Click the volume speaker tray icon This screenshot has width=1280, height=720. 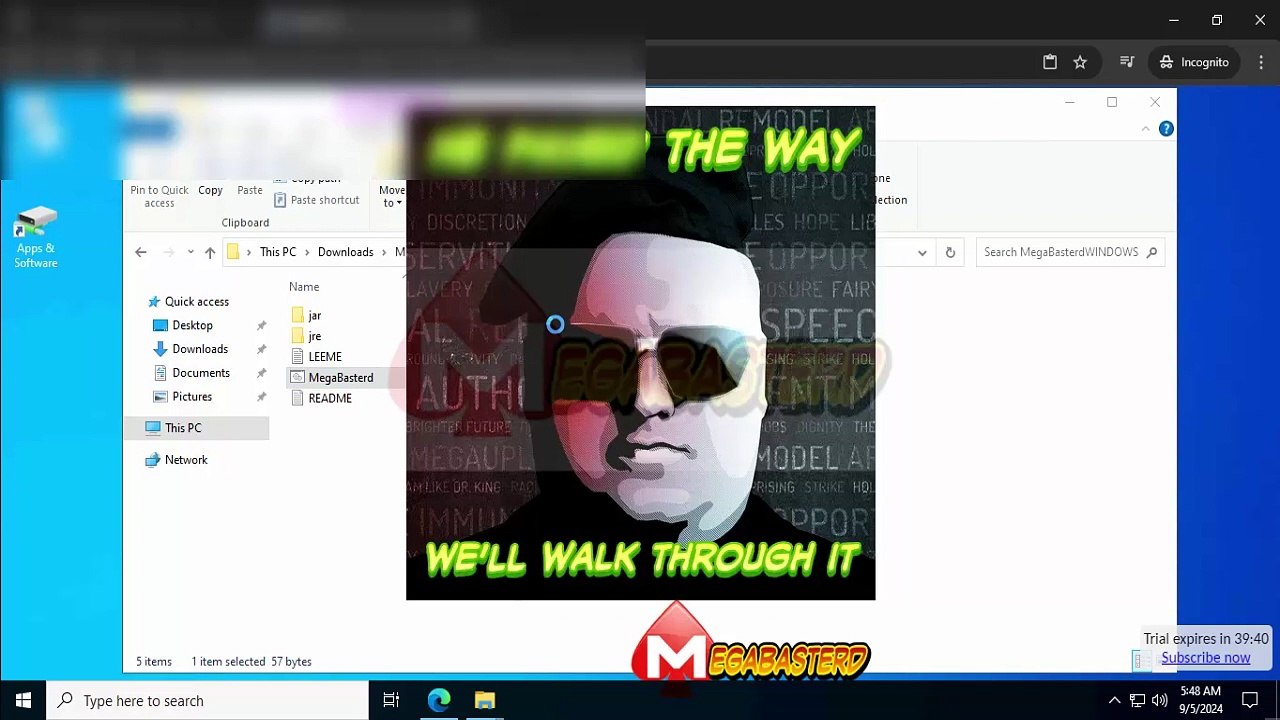pyautogui.click(x=1160, y=701)
